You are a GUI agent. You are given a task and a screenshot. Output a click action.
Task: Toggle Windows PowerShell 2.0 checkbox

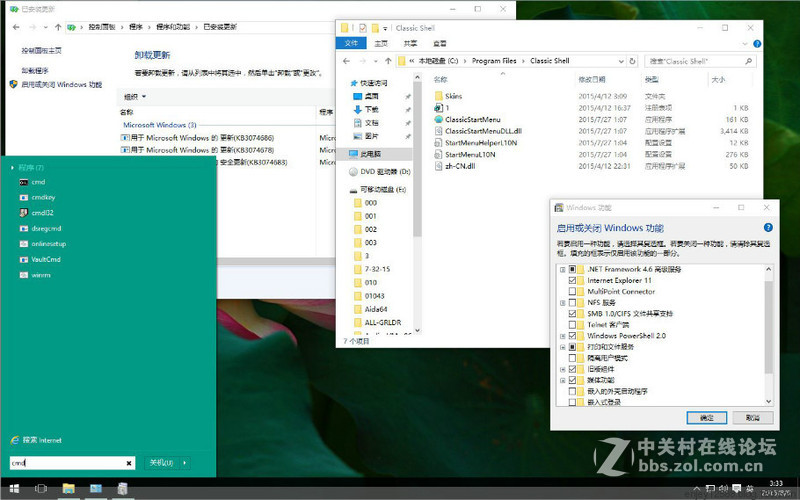click(572, 336)
